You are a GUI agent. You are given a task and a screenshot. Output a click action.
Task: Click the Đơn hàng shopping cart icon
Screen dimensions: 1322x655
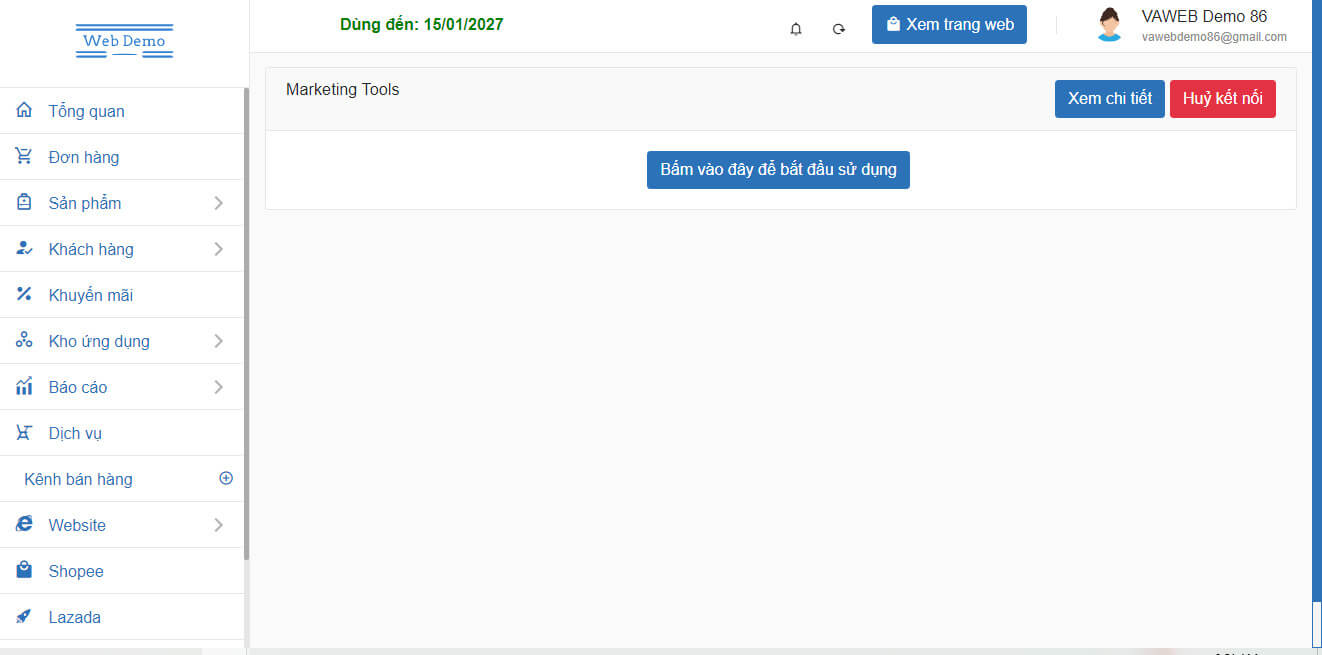[x=25, y=157]
